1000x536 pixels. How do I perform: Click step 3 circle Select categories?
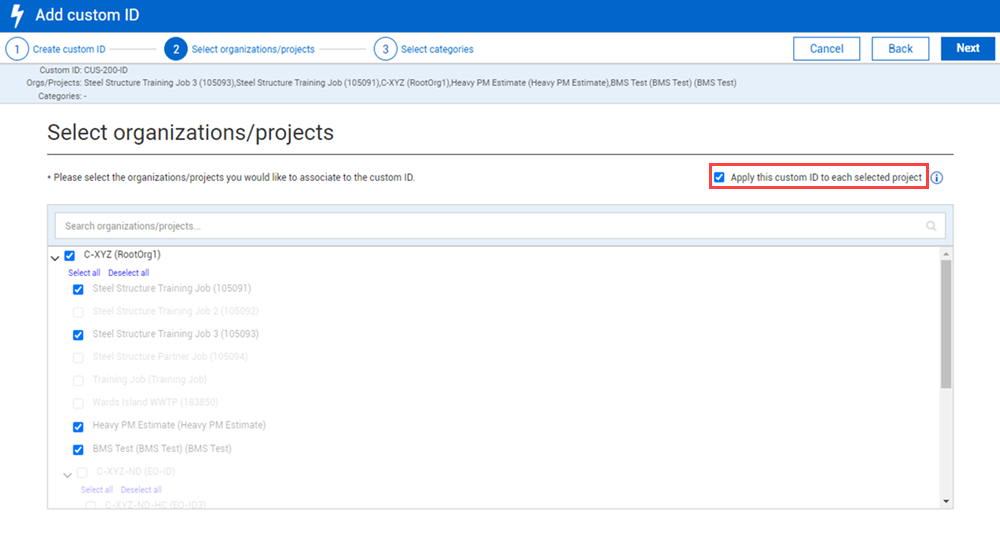pyautogui.click(x=385, y=49)
